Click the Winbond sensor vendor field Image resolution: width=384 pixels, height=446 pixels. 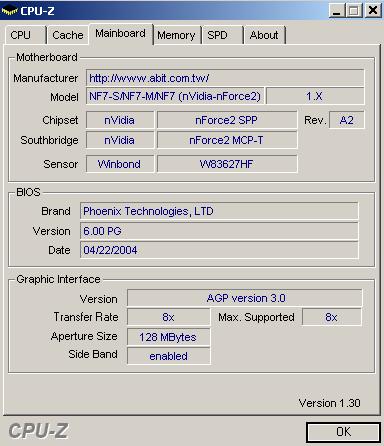click(120, 164)
